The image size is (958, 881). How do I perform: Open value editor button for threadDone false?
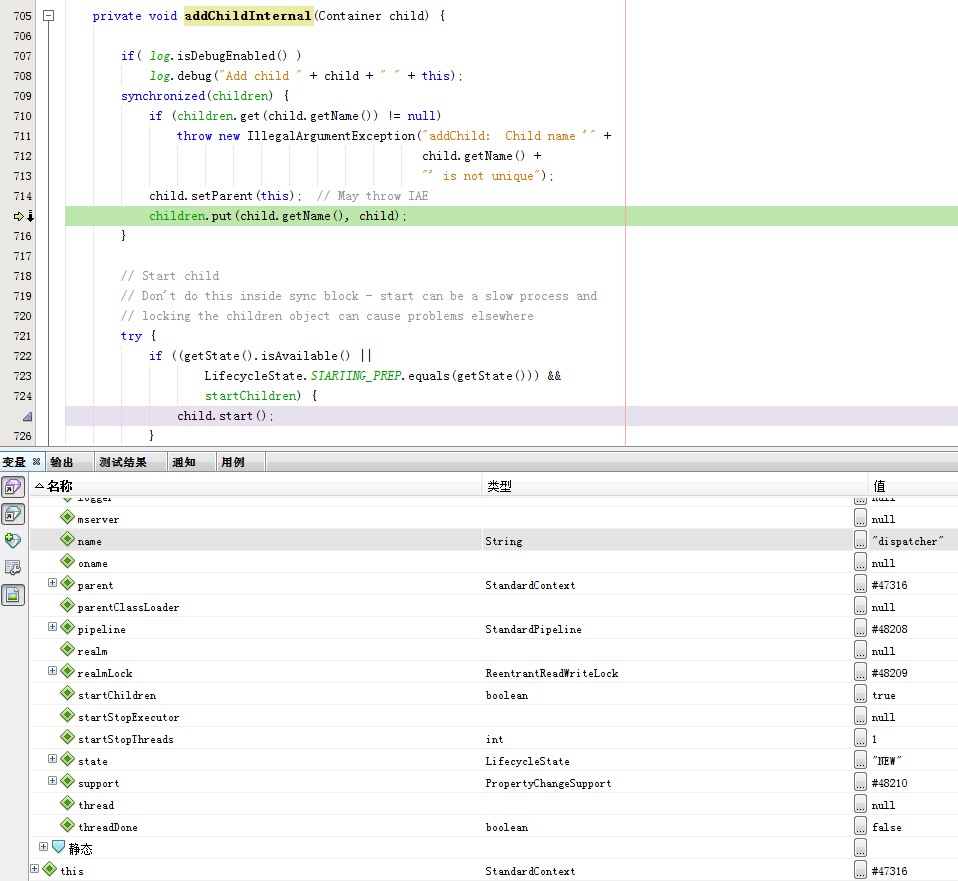[x=860, y=826]
